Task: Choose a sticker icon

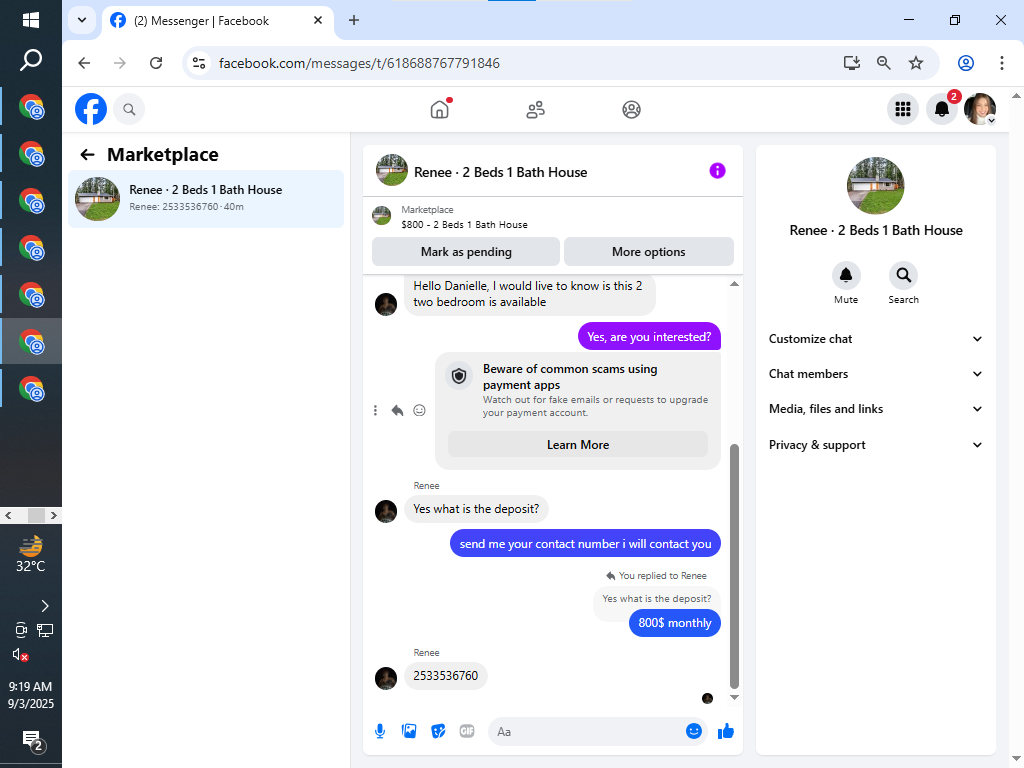Action: coord(438,731)
